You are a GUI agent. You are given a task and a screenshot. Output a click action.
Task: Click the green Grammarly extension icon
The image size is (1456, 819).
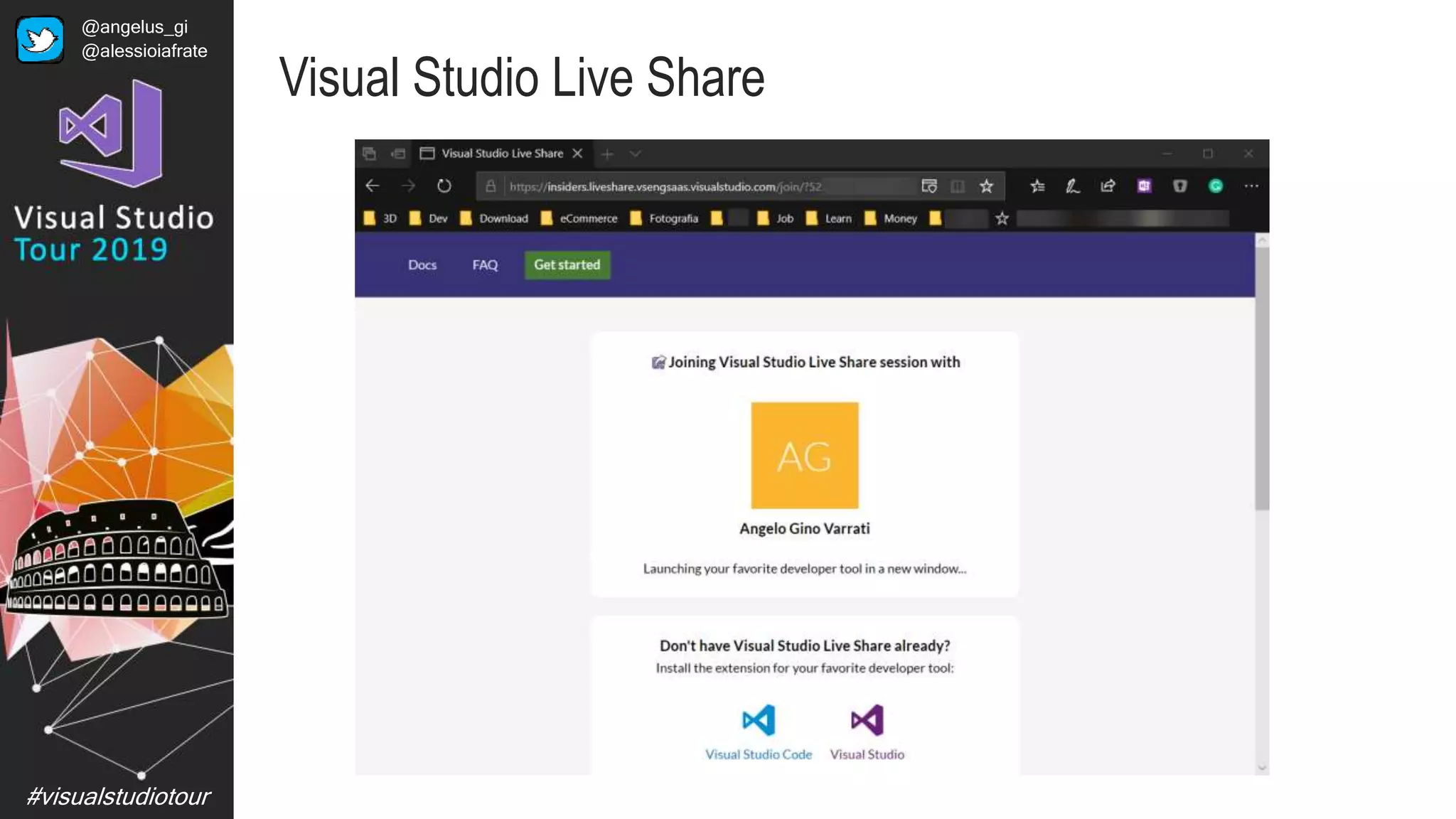1216,186
